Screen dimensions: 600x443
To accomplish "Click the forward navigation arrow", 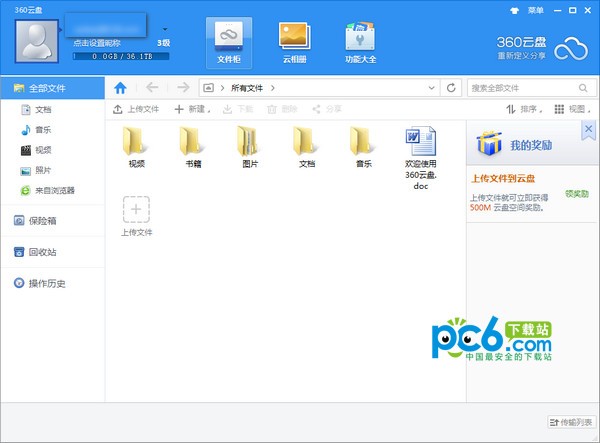I will pyautogui.click(x=183, y=88).
